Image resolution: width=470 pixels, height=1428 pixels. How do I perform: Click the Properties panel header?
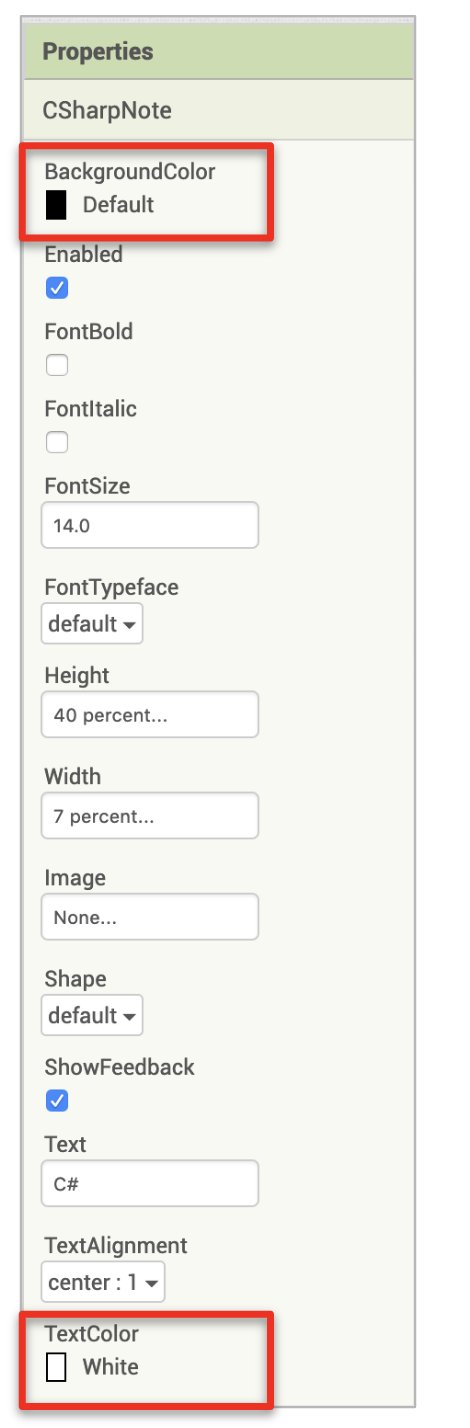point(218,51)
